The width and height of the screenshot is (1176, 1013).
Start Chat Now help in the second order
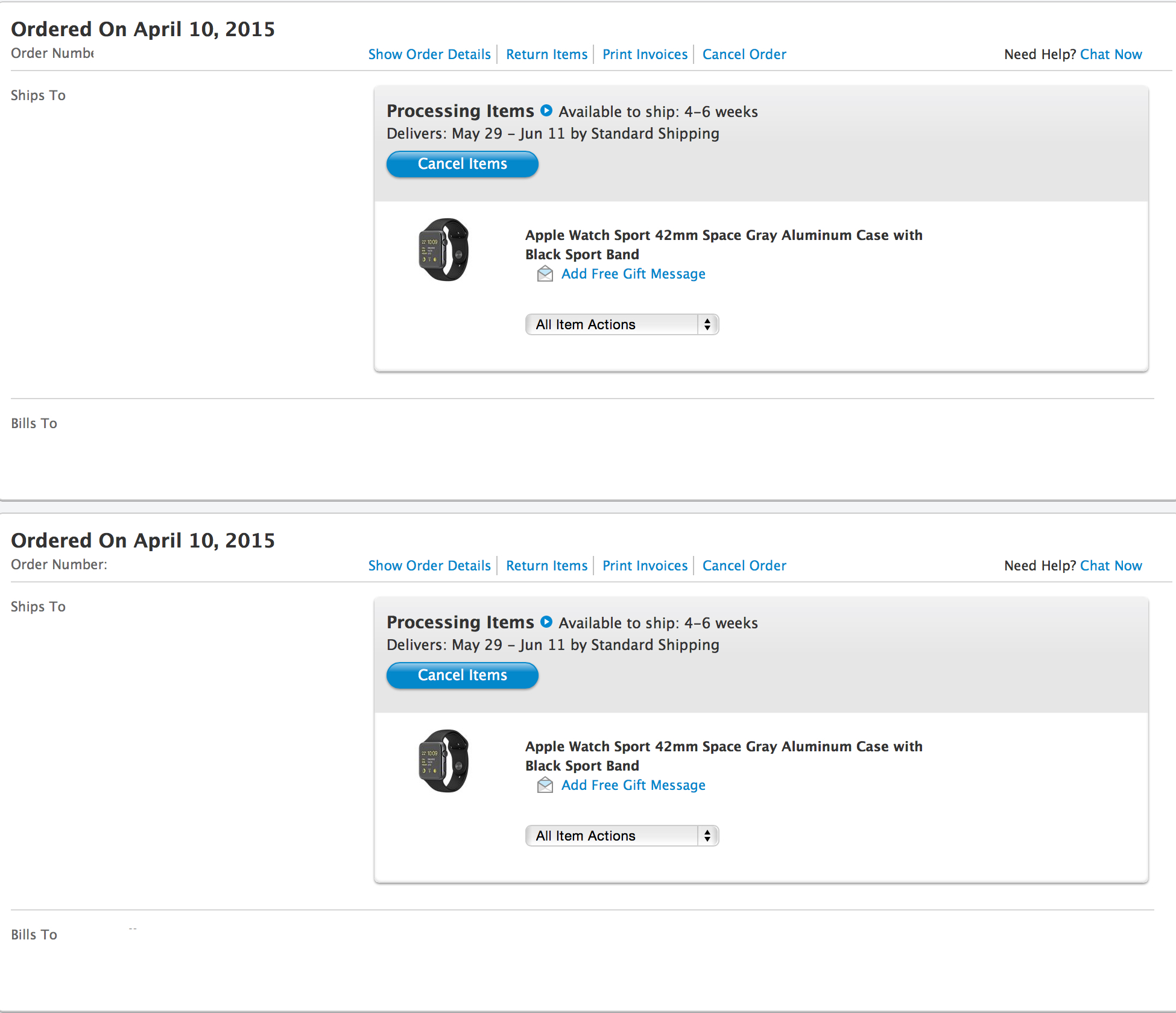1111,566
